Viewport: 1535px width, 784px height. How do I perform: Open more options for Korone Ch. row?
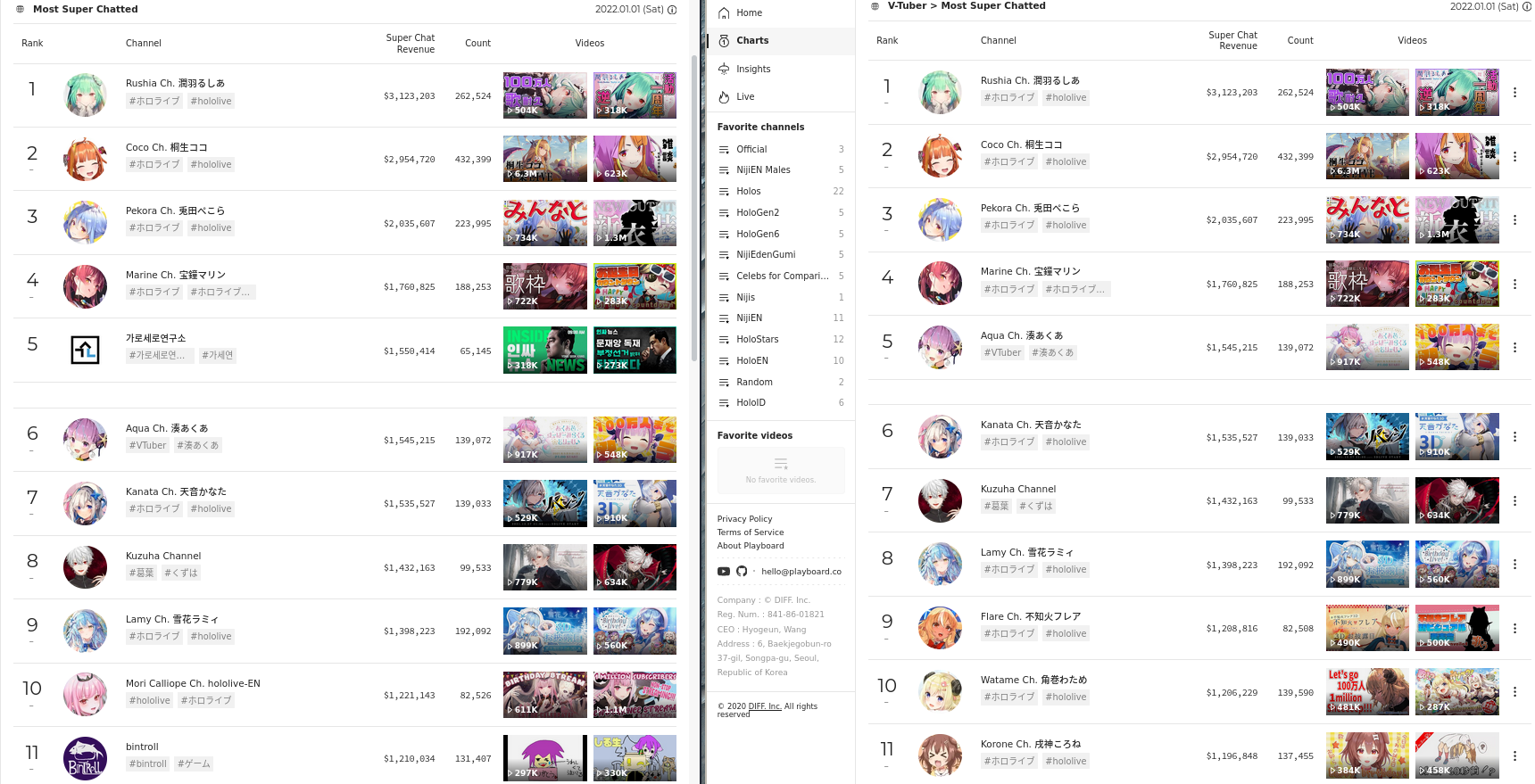click(1514, 755)
